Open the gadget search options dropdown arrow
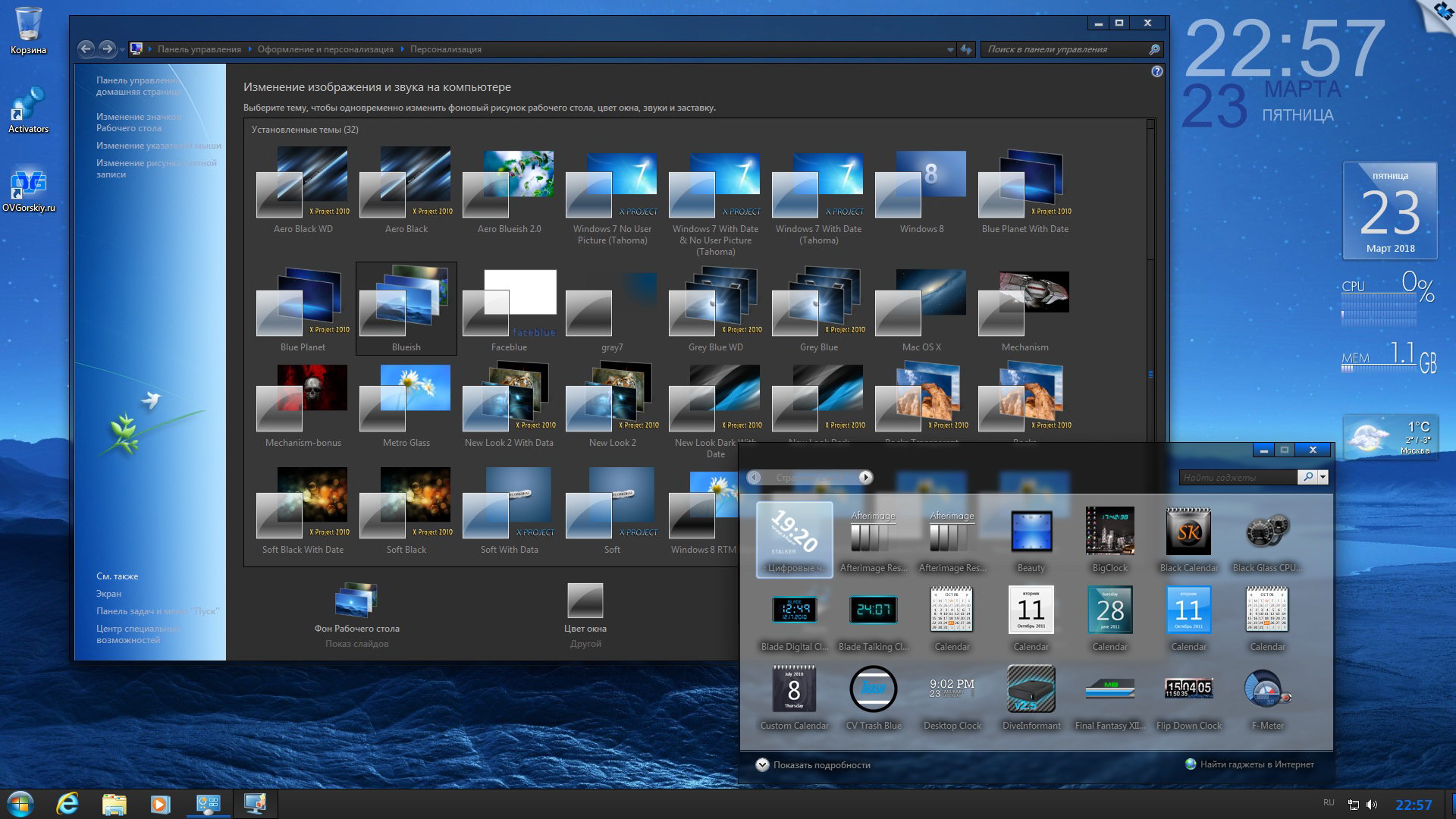The width and height of the screenshot is (1456, 819). (1323, 477)
